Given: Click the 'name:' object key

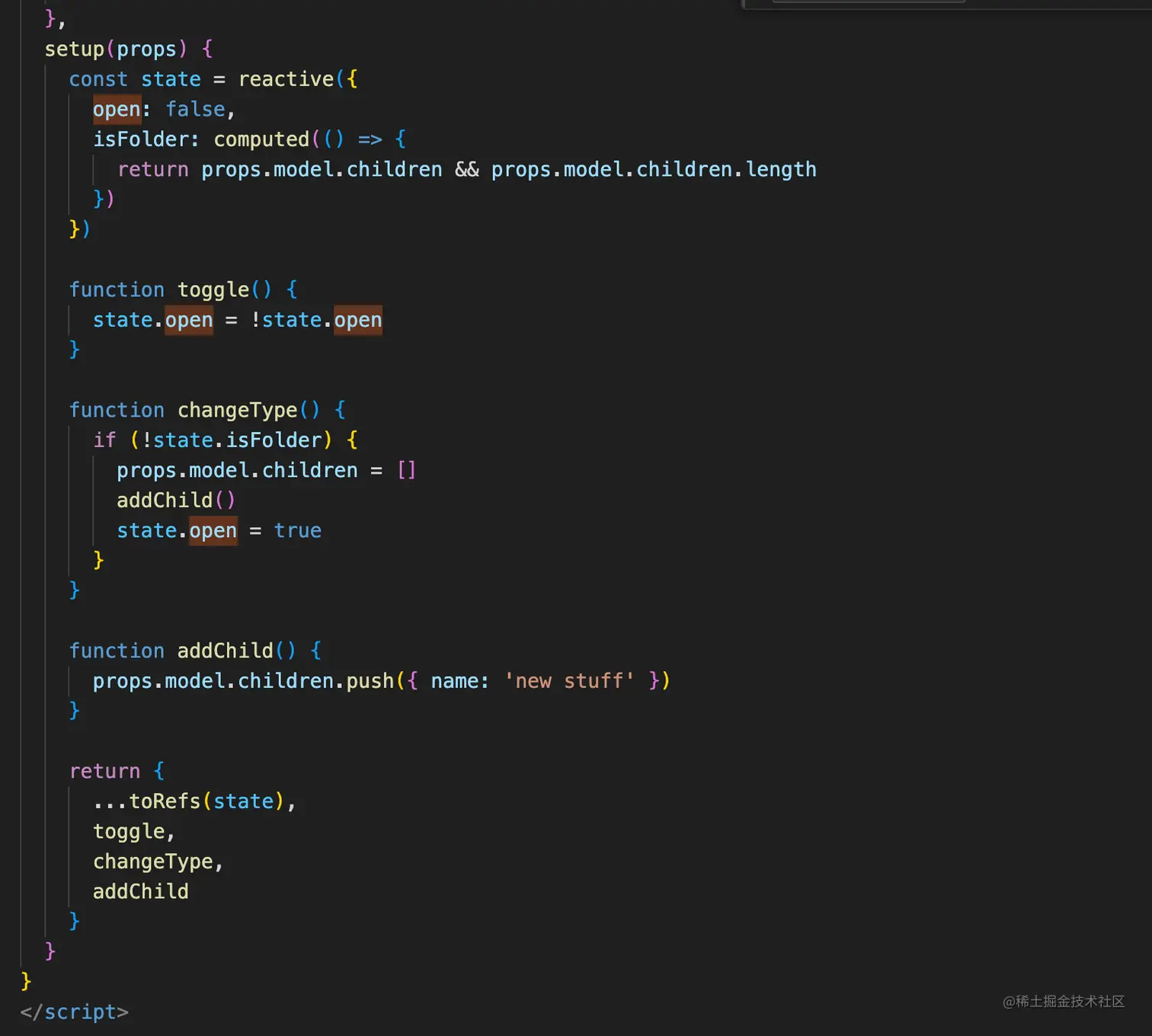Looking at the screenshot, I should (460, 681).
